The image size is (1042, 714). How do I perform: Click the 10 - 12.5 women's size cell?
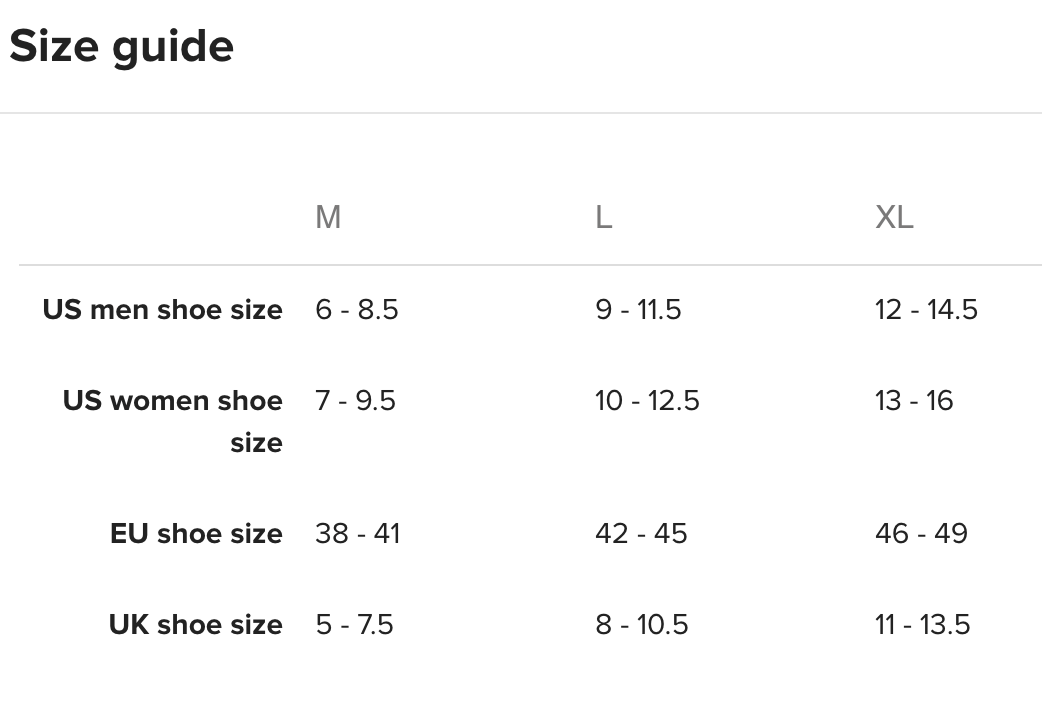click(x=647, y=401)
